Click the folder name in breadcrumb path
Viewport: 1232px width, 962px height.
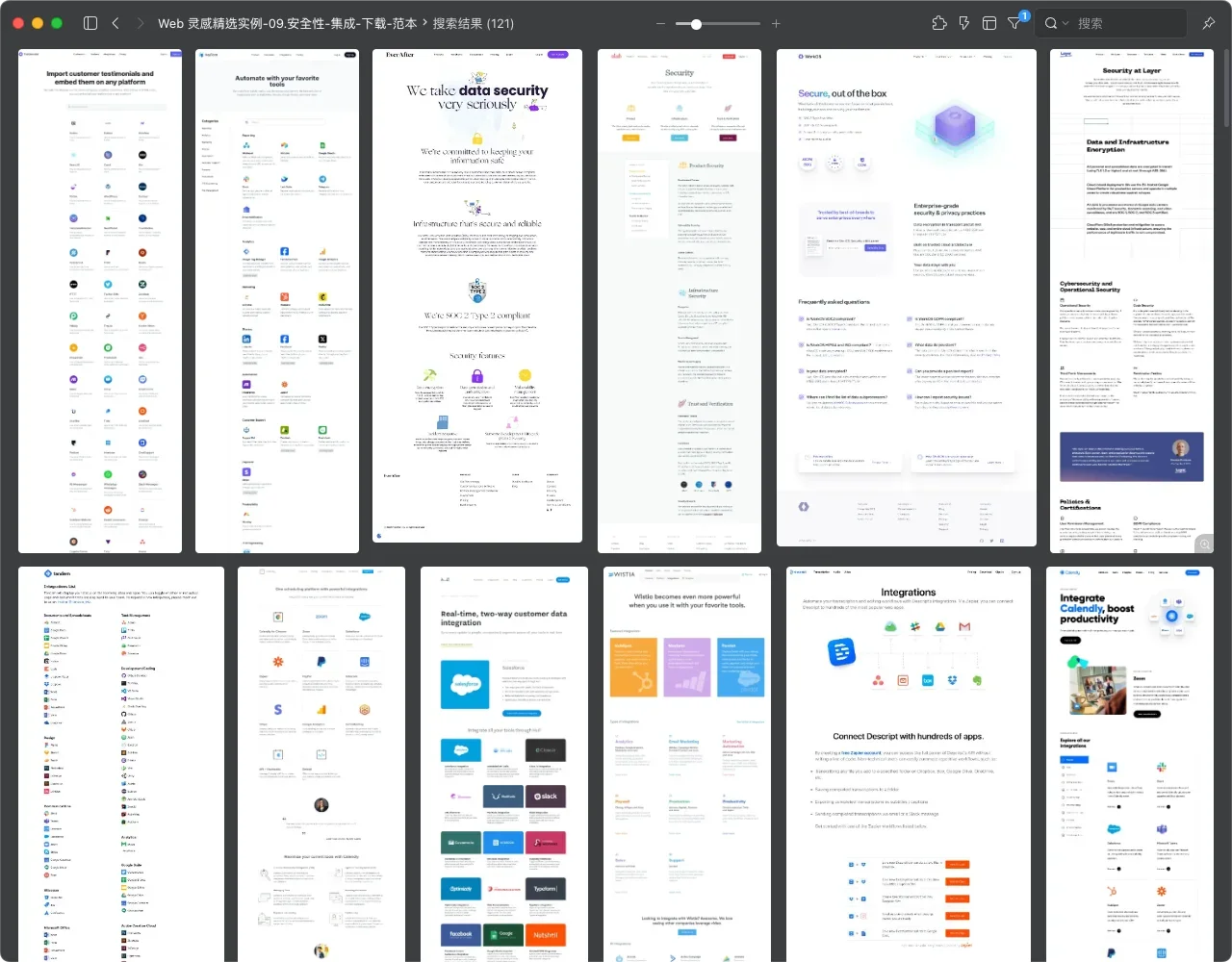(x=287, y=23)
